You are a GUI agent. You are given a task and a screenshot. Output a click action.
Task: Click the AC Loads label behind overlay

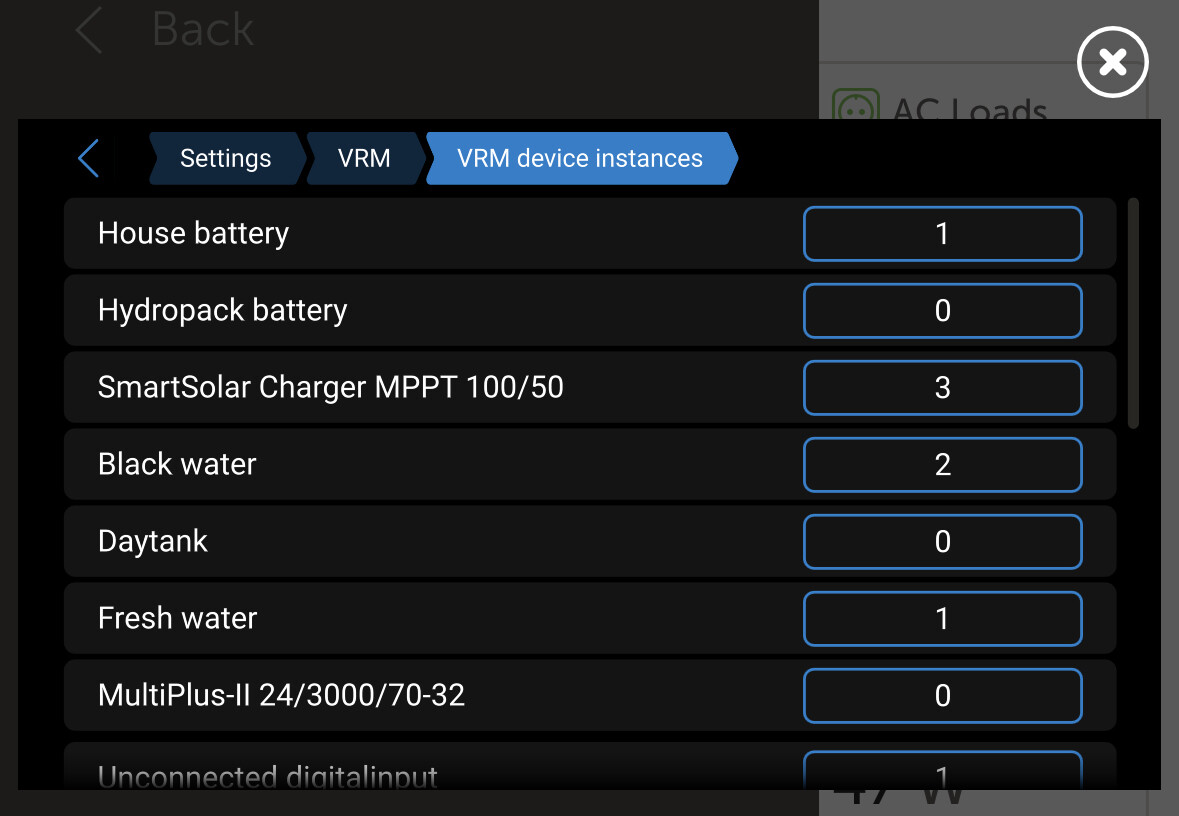969,108
